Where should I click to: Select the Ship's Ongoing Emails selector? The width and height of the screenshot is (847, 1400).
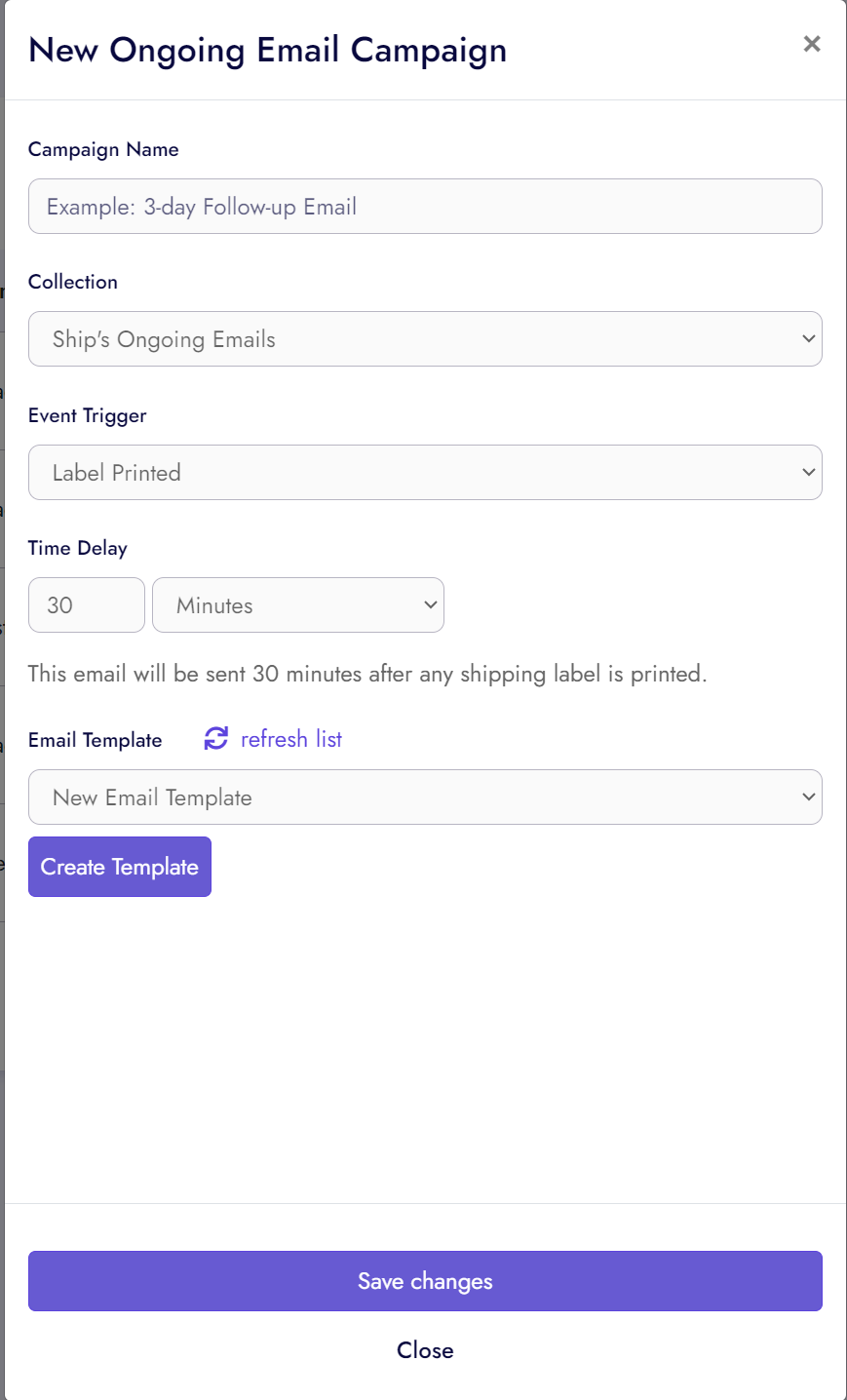[425, 338]
